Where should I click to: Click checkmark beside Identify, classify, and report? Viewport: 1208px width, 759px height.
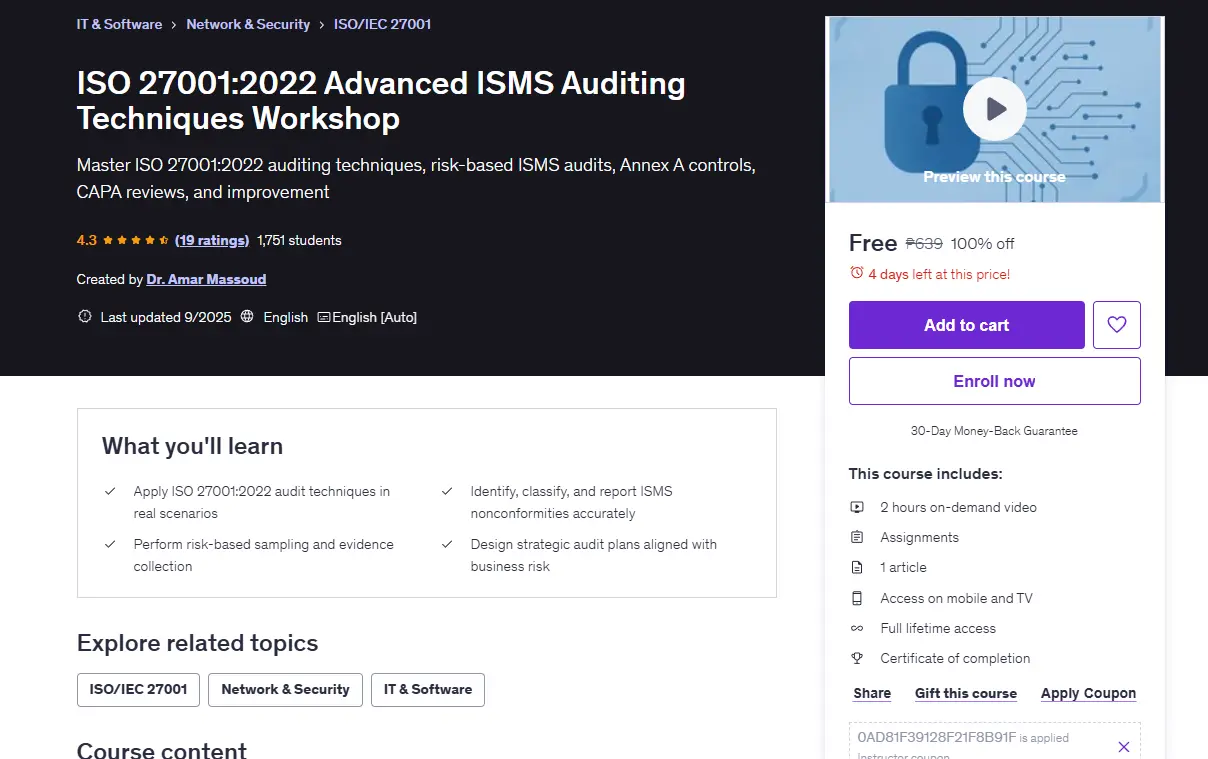(447, 491)
